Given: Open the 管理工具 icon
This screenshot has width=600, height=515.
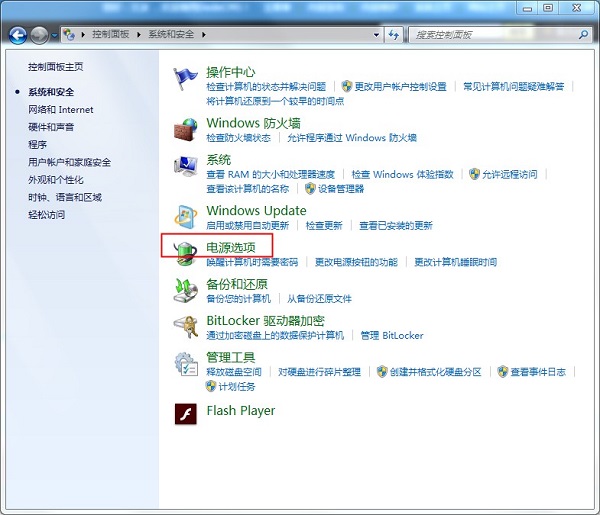Looking at the screenshot, I should click(x=186, y=364).
